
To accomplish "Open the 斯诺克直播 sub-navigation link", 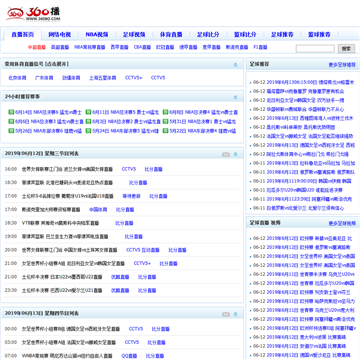I will click(x=237, y=47).
